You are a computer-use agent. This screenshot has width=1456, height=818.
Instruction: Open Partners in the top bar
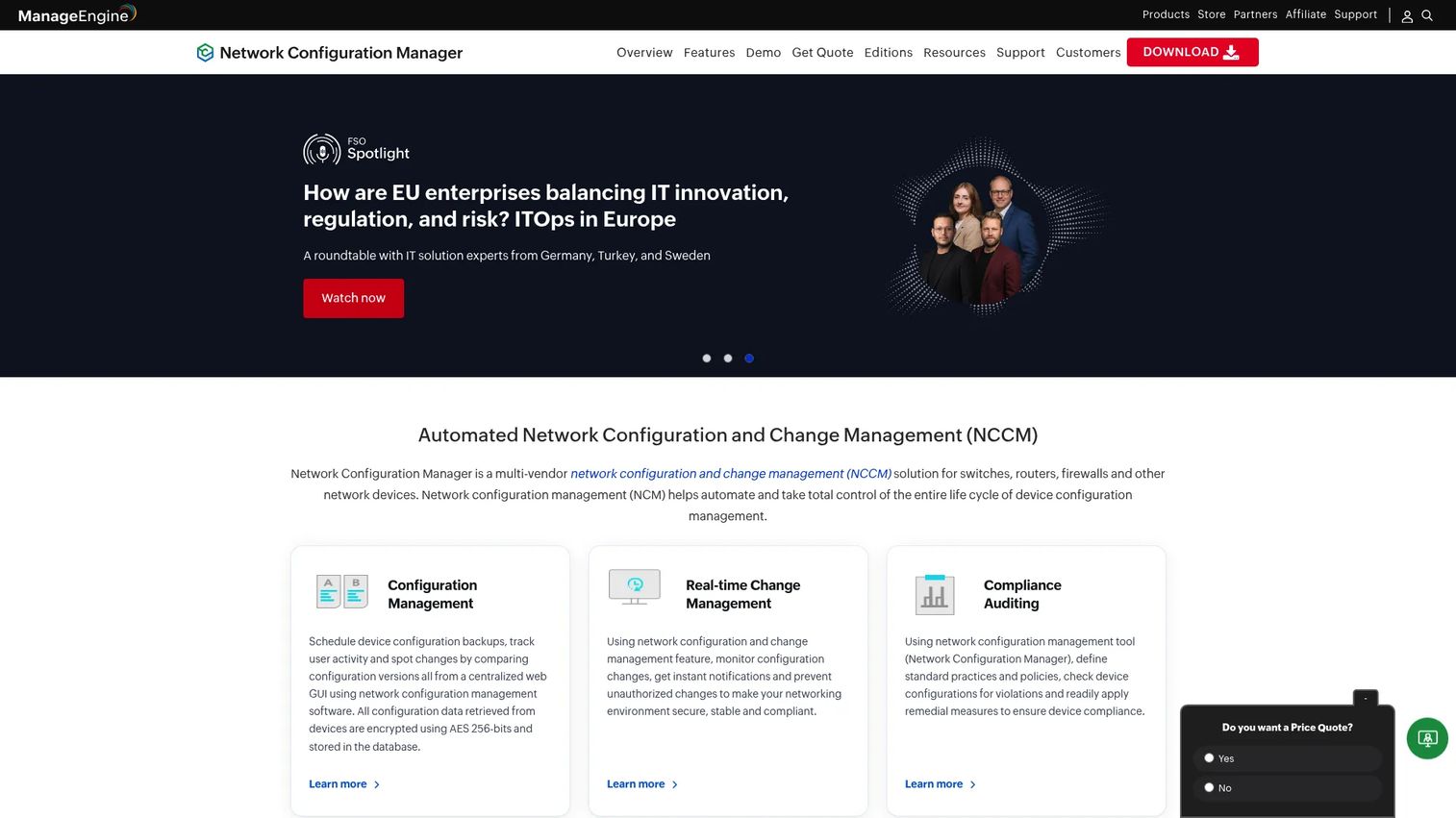pyautogui.click(x=1255, y=14)
